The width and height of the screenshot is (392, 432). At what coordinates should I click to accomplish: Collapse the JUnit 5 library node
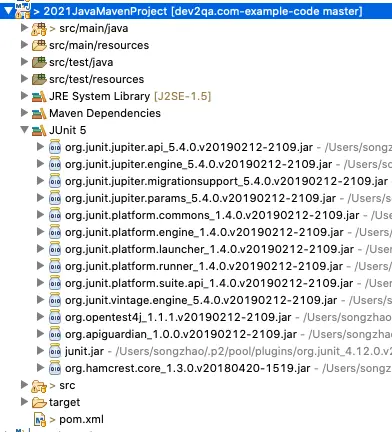[24, 129]
